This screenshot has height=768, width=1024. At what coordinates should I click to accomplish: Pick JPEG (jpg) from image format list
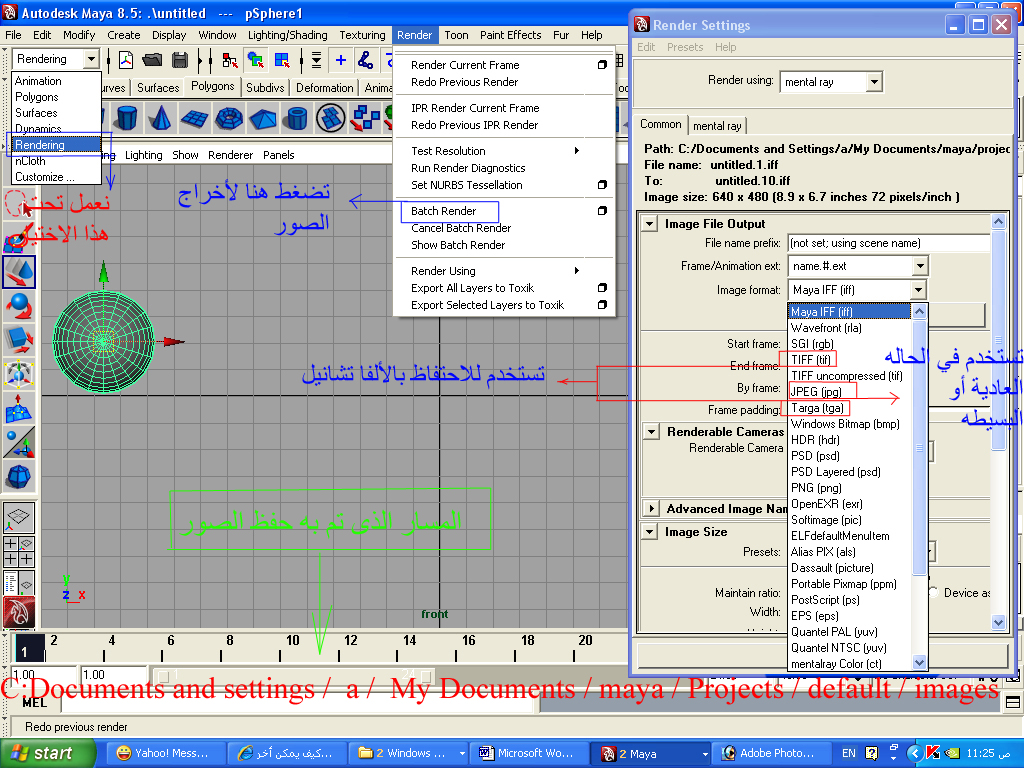pyautogui.click(x=816, y=391)
